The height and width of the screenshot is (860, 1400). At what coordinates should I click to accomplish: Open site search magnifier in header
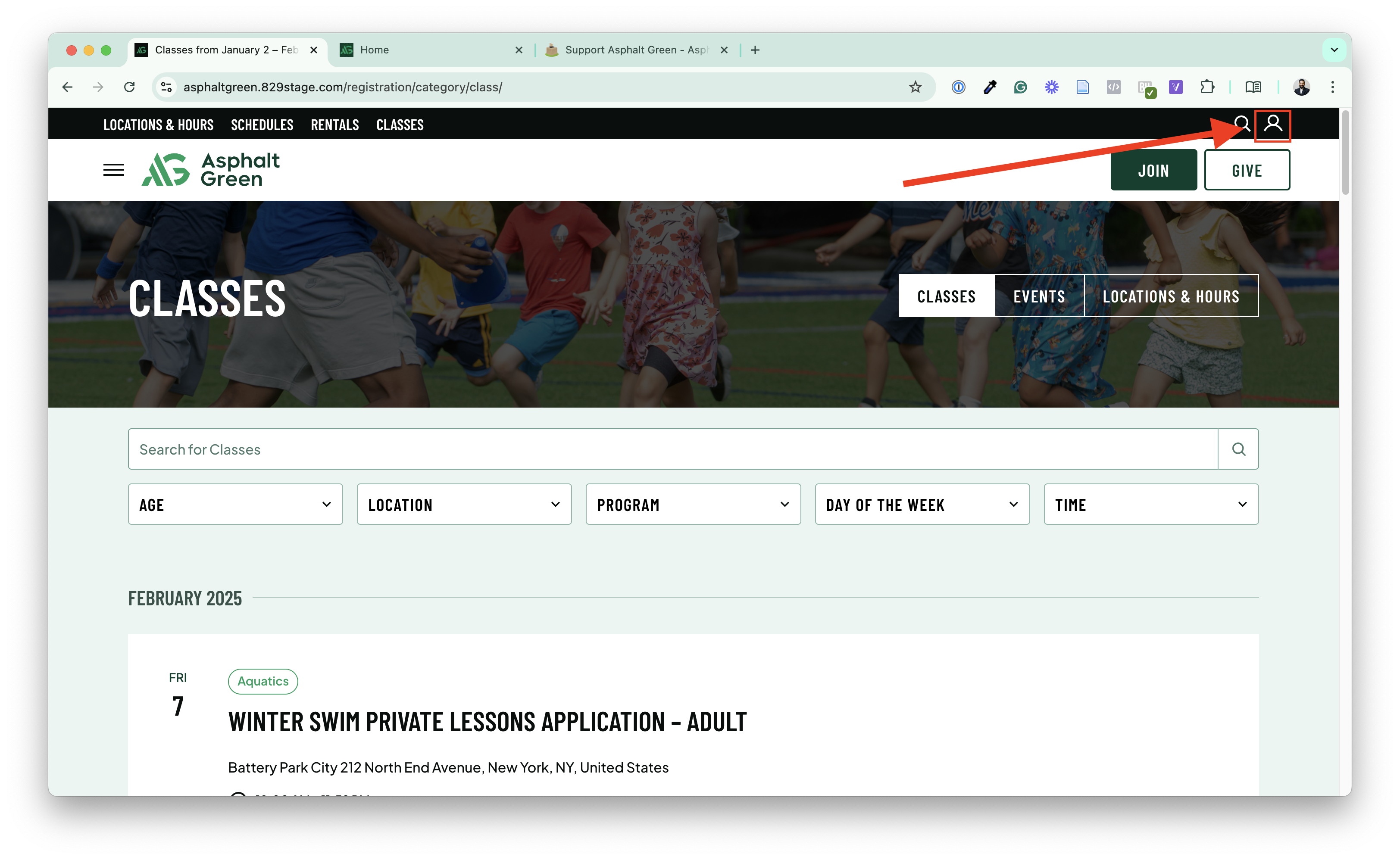tap(1241, 123)
